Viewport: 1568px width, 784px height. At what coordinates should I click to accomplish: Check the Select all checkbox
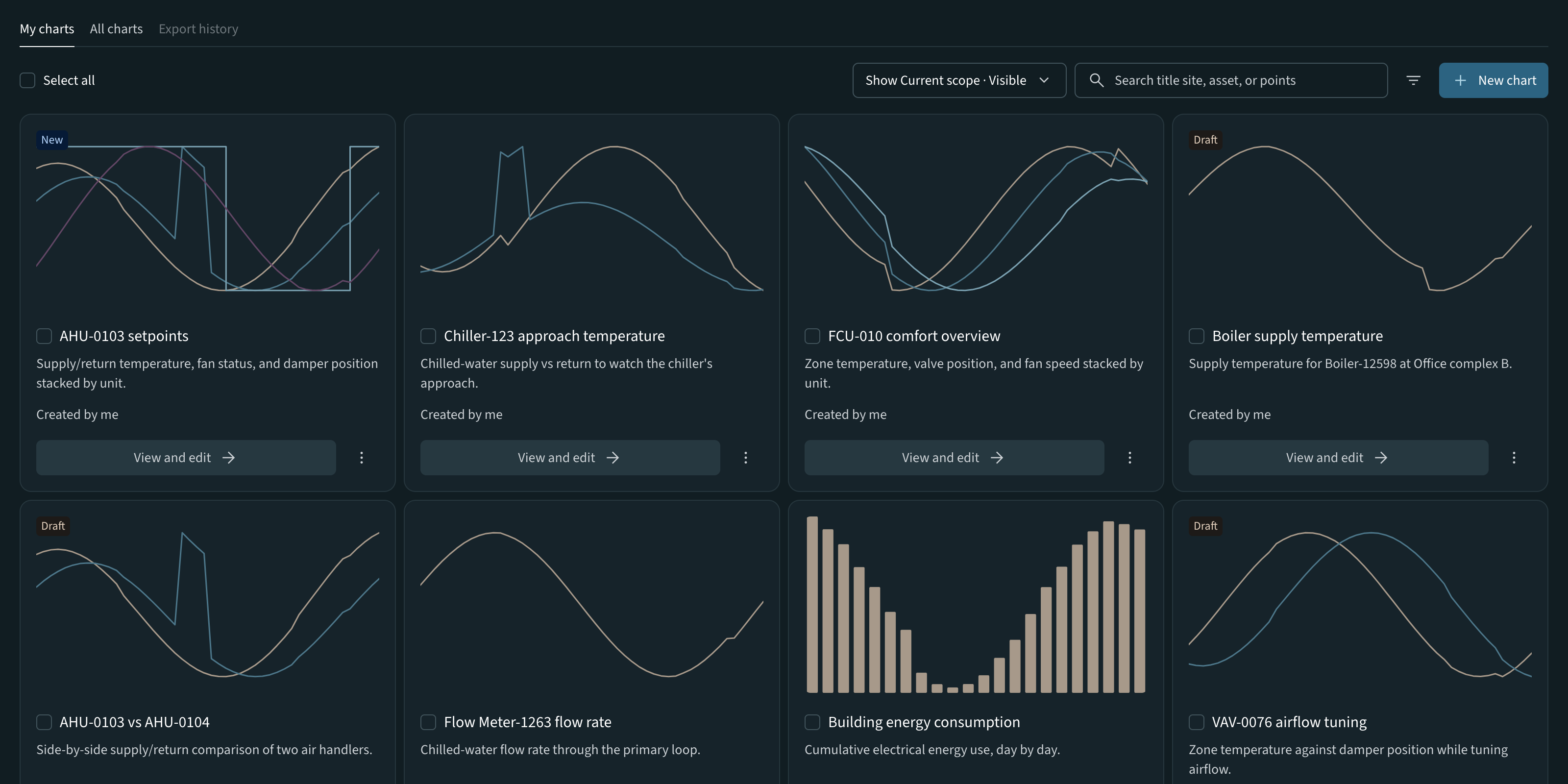[x=27, y=80]
